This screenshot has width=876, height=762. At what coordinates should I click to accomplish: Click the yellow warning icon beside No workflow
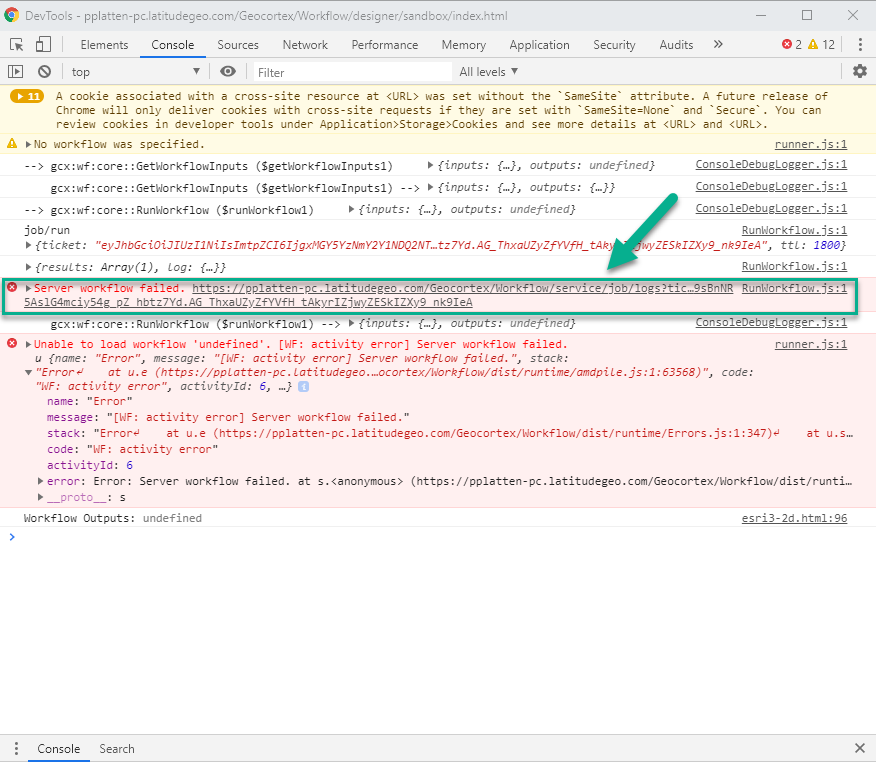click(x=12, y=144)
